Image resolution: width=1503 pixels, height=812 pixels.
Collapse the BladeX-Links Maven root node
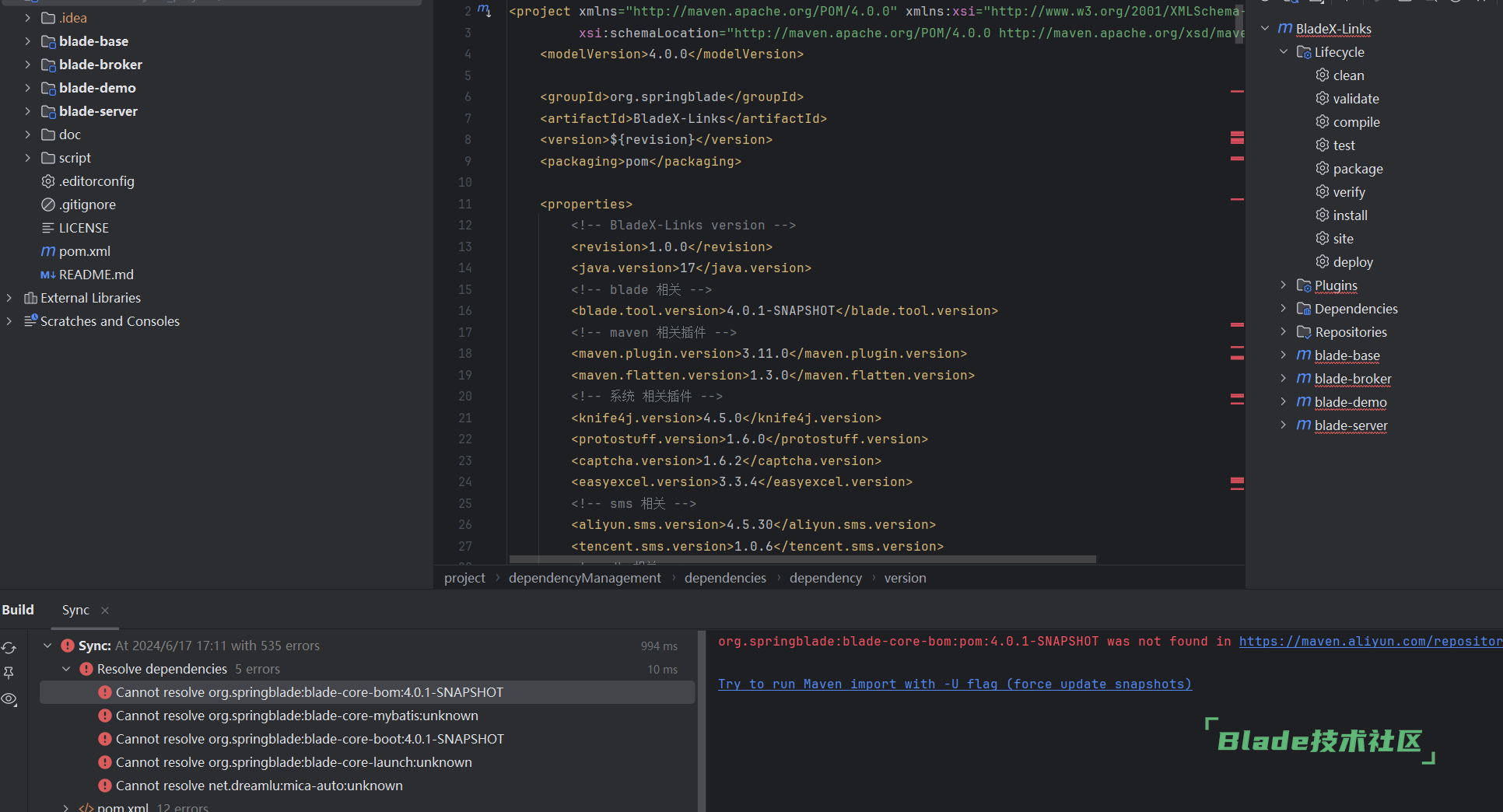click(x=1265, y=29)
